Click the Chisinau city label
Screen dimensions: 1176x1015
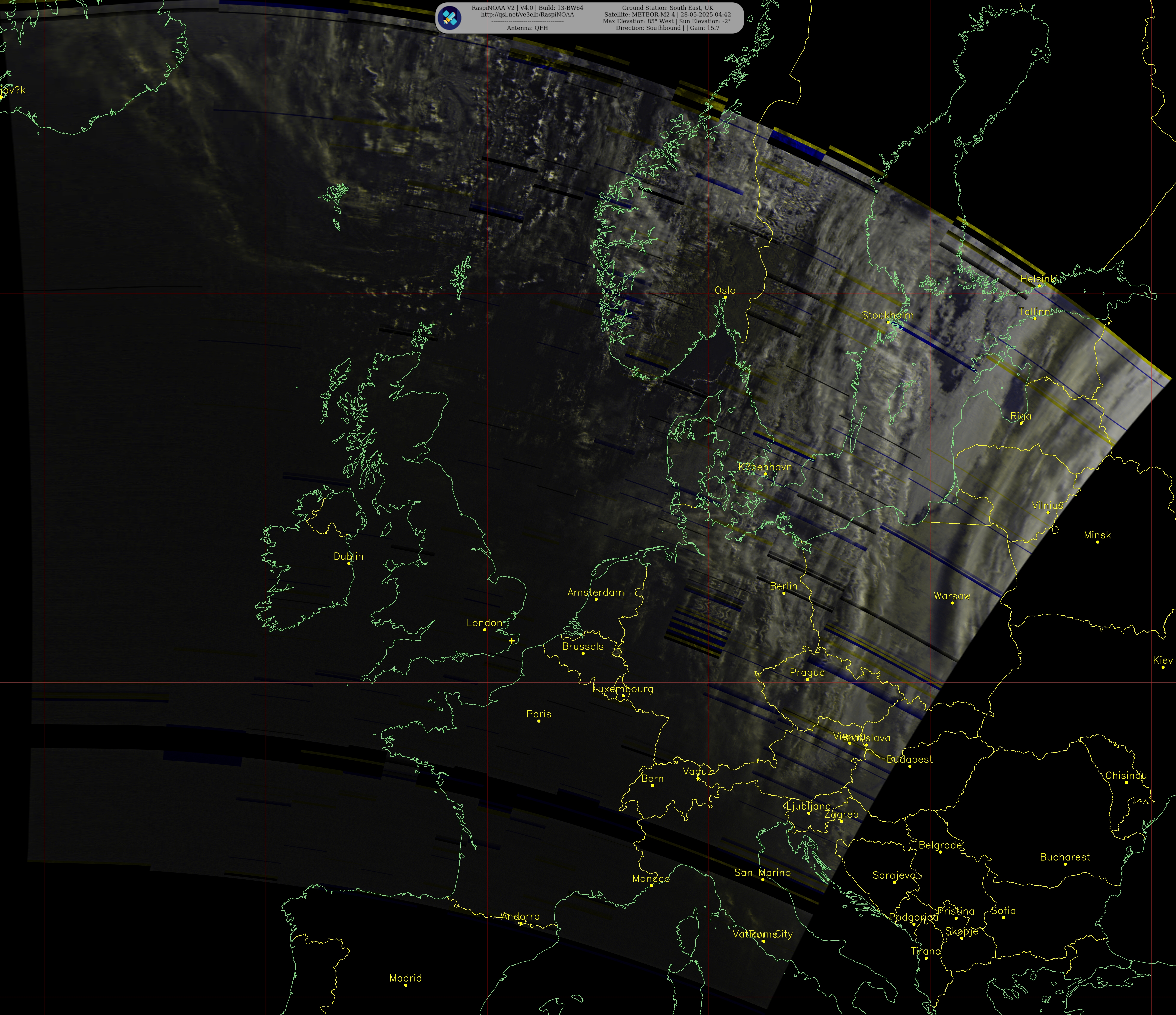[x=1126, y=775]
